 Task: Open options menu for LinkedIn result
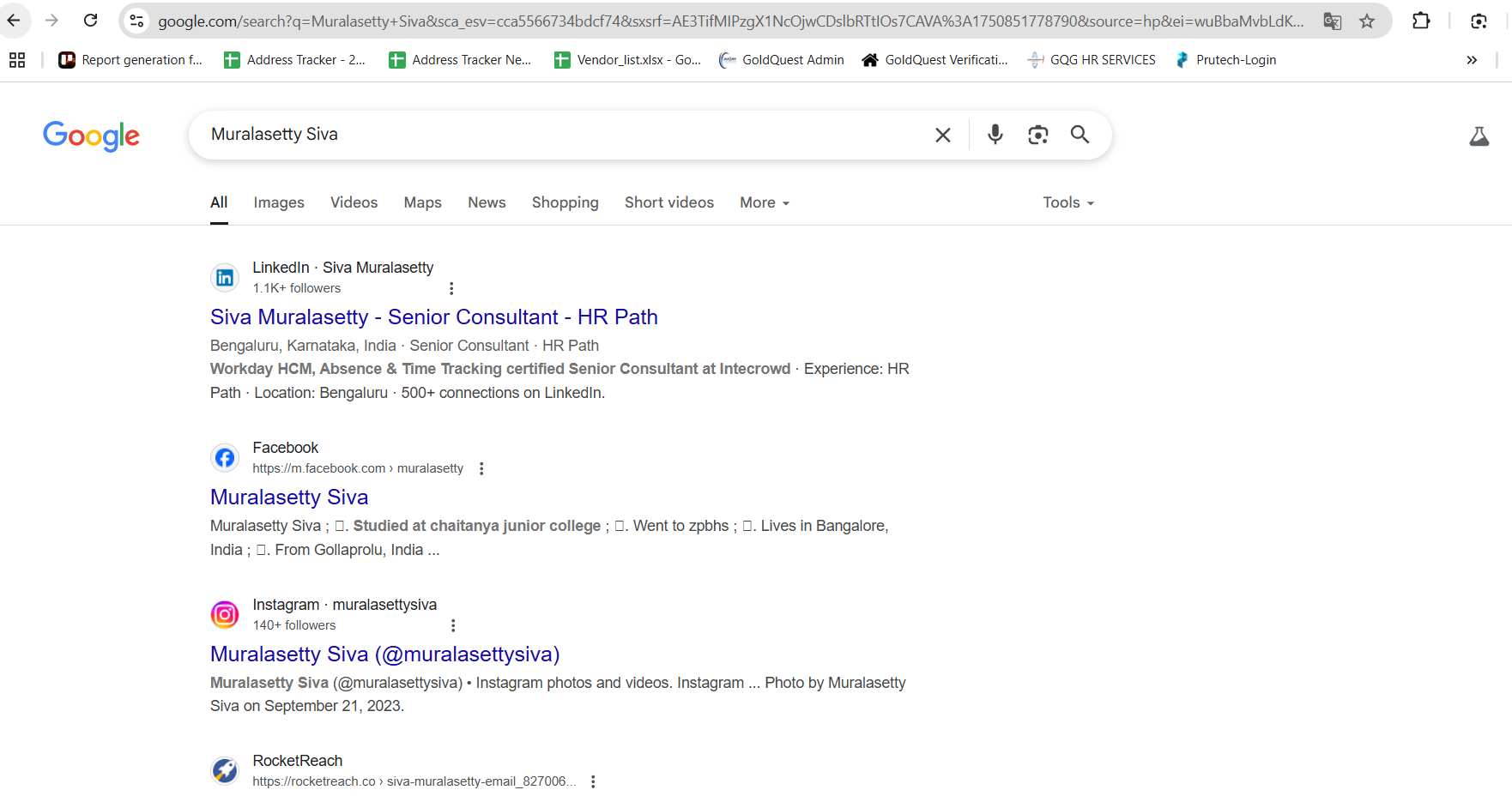coord(451,288)
